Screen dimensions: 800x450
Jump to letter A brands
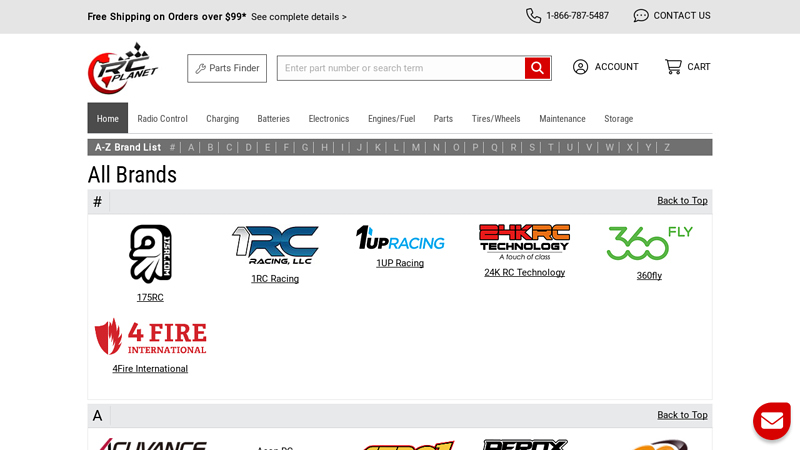pyautogui.click(x=191, y=147)
